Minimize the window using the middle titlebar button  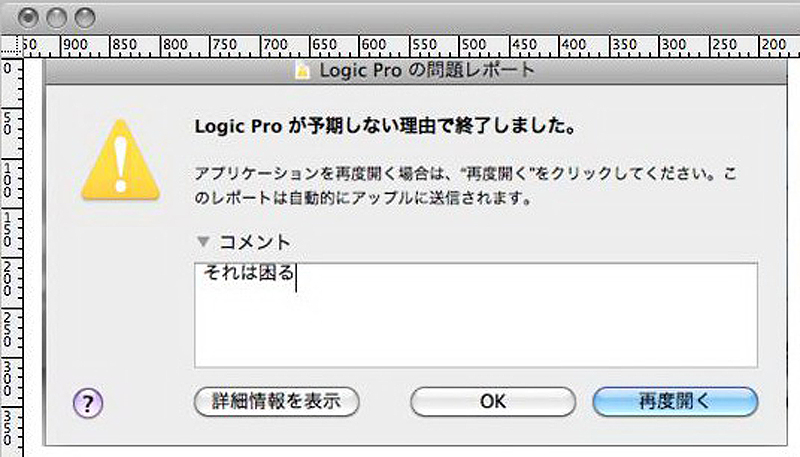[57, 18]
